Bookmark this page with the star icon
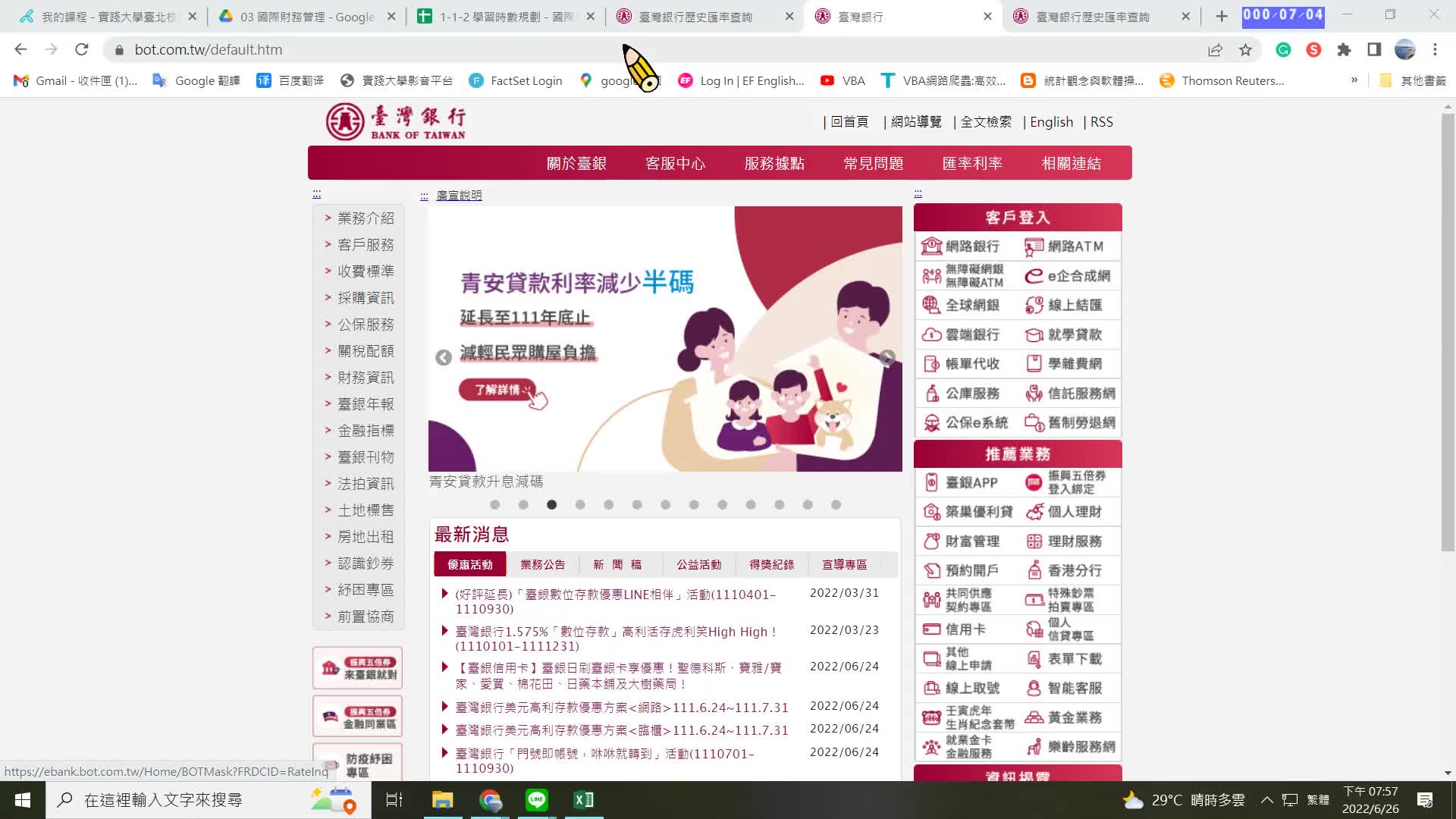This screenshot has width=1456, height=819. (x=1245, y=50)
